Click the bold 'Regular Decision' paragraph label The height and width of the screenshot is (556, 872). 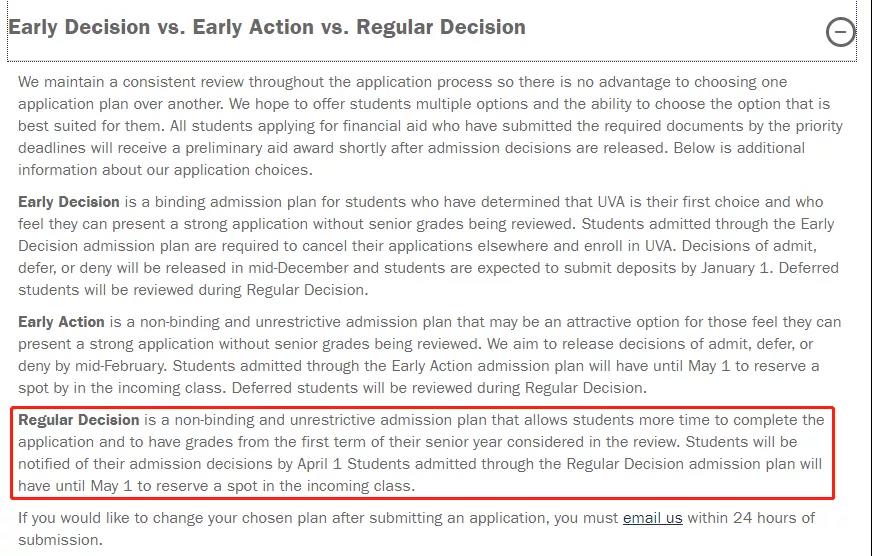[x=79, y=420]
